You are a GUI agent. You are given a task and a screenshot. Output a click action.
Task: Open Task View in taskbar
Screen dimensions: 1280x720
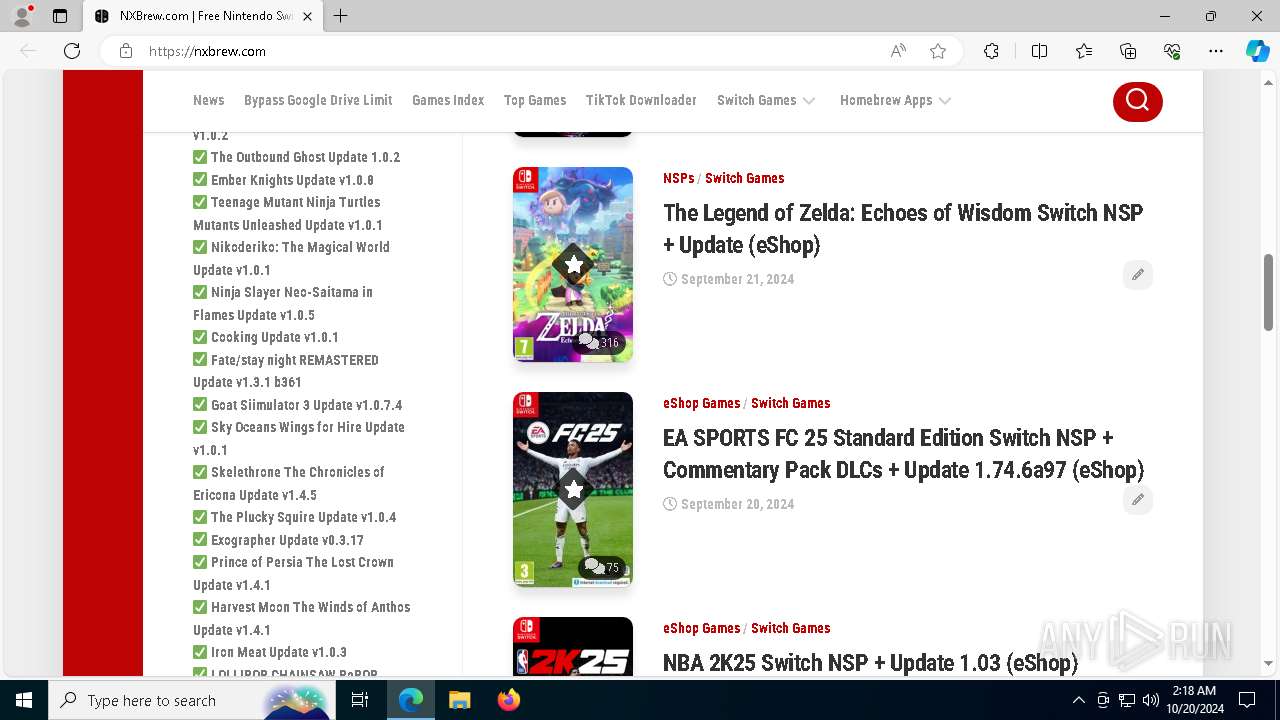coord(360,700)
